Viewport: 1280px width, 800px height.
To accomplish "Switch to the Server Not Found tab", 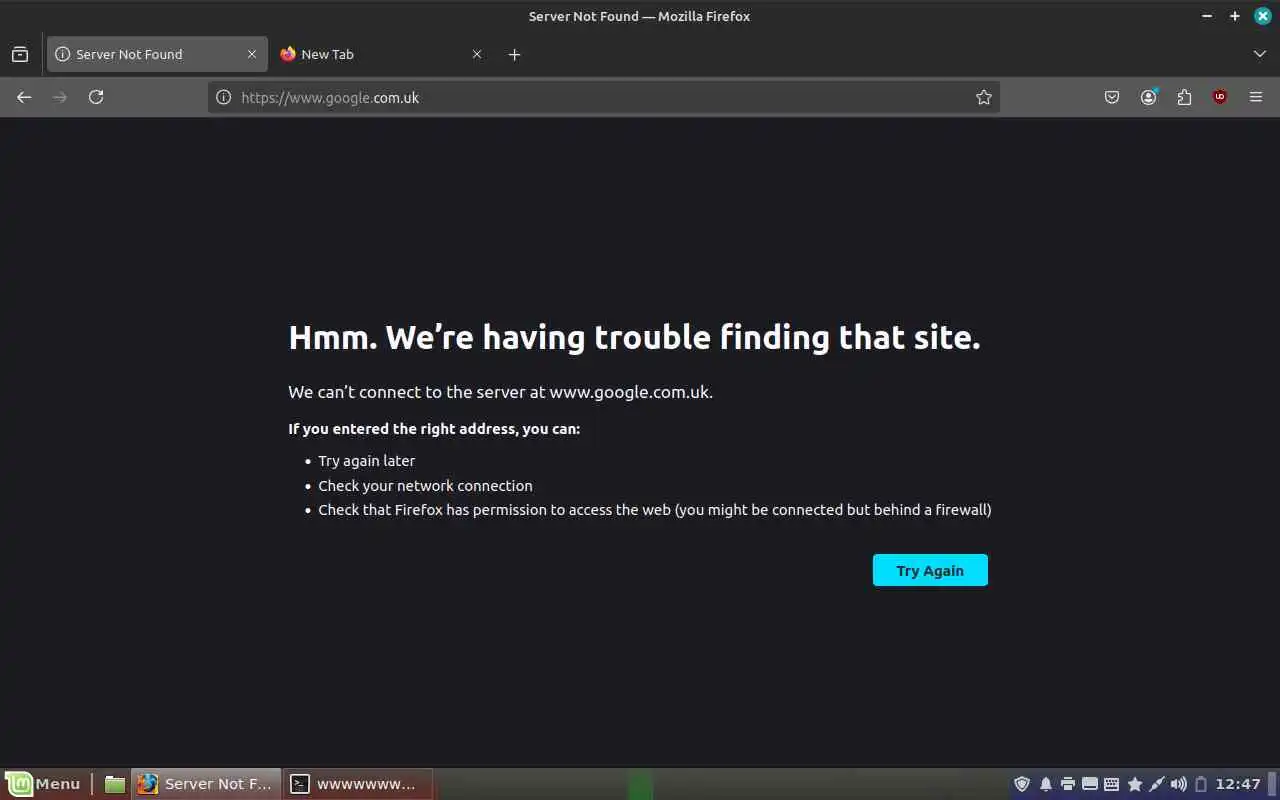I will [x=157, y=54].
